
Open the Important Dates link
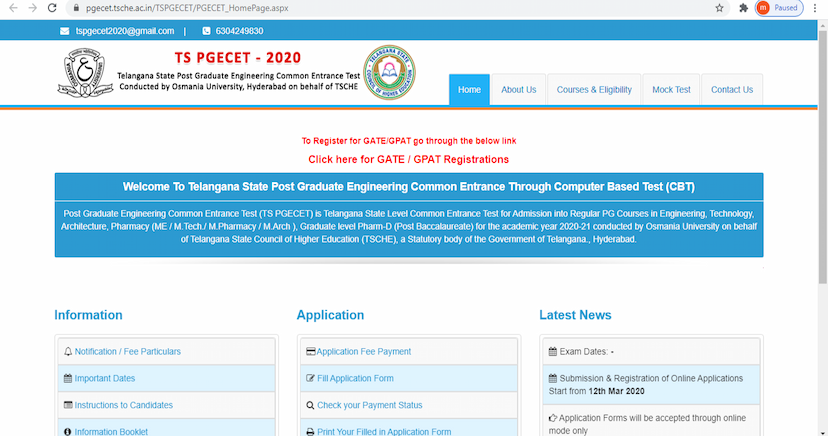105,378
